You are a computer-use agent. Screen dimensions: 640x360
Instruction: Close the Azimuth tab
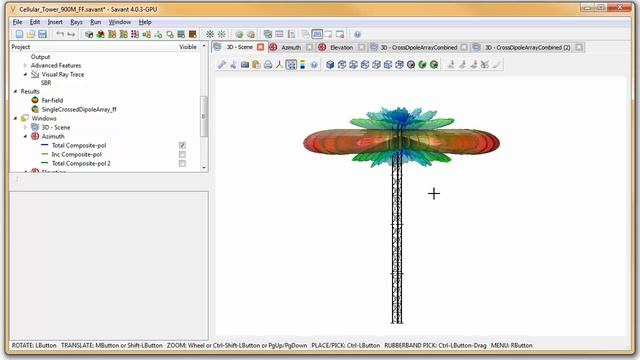coord(309,47)
